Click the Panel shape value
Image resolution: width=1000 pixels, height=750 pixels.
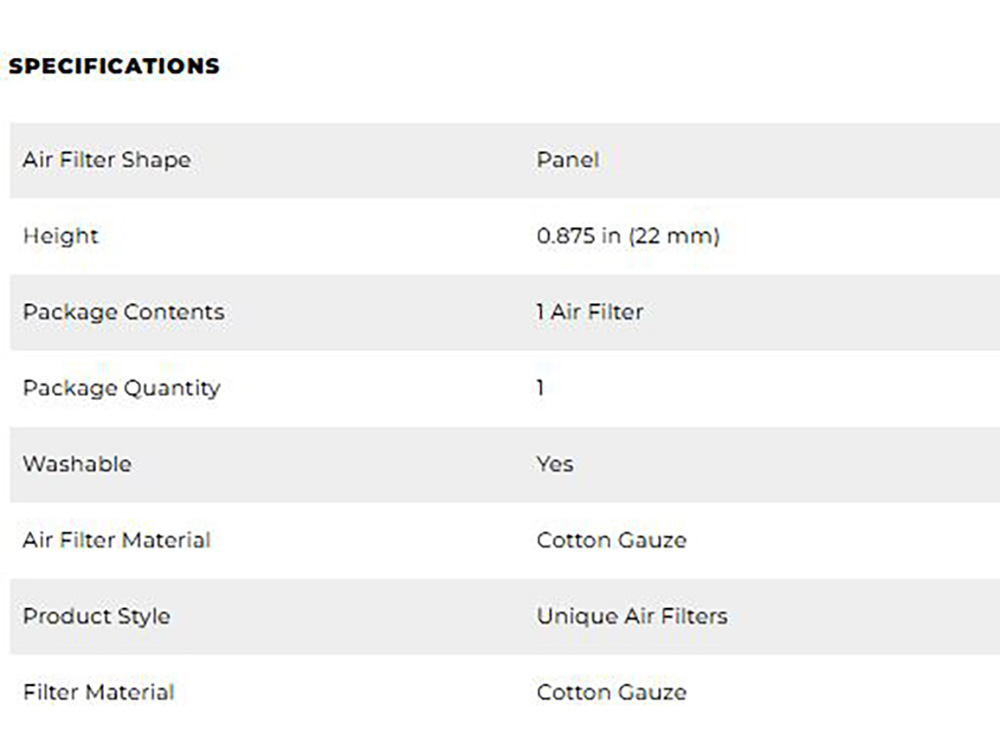click(567, 160)
